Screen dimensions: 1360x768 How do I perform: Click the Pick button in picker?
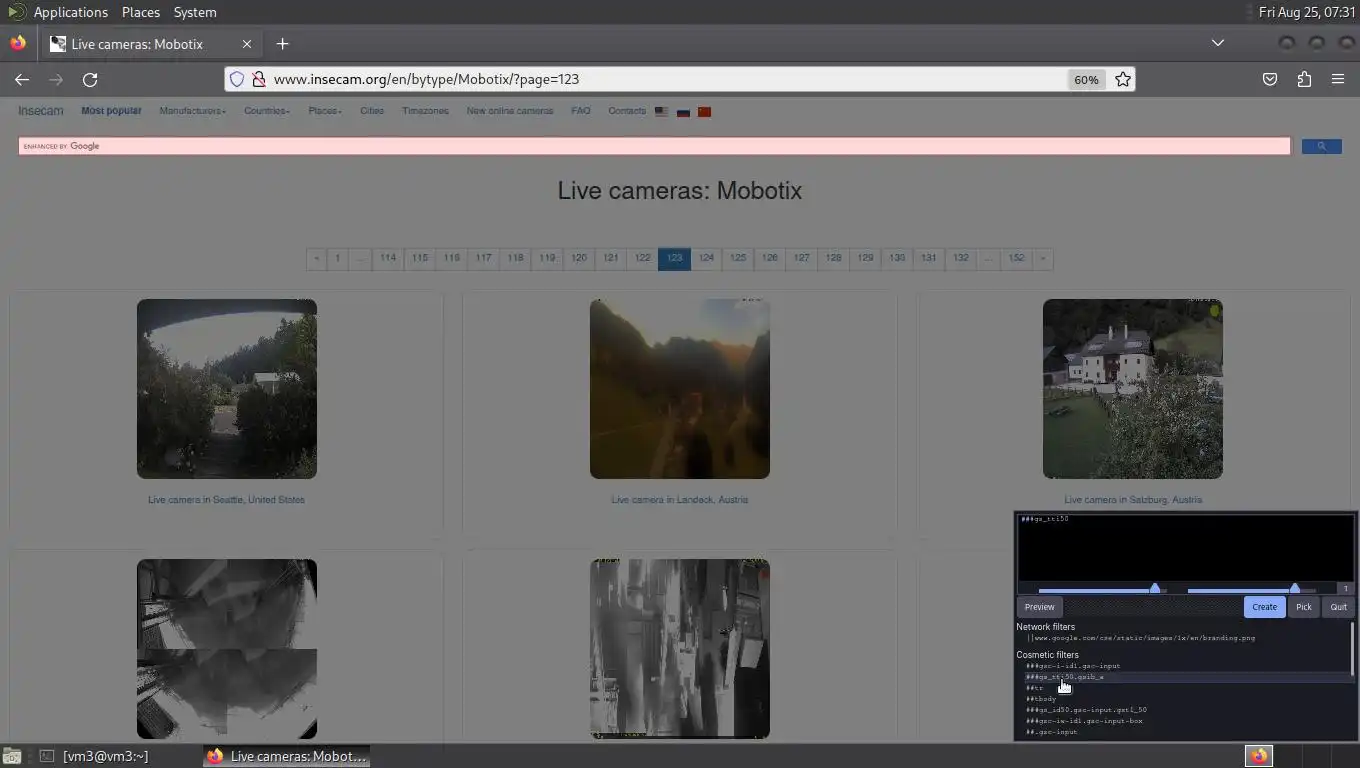click(x=1304, y=607)
